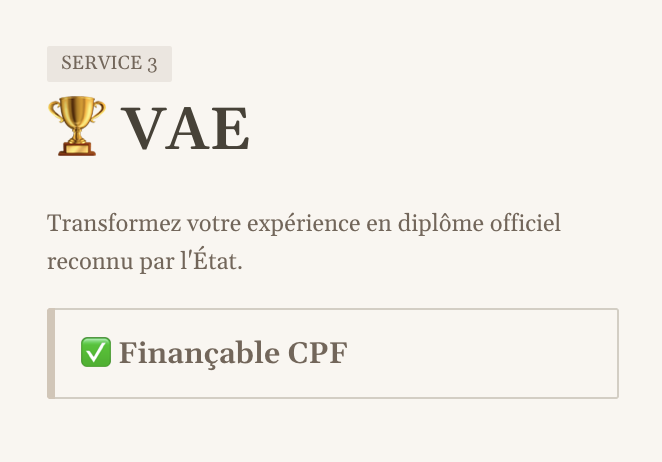This screenshot has width=662, height=462.
Task: Click the word 'SERVICE' in the badge
Action: 102,63
